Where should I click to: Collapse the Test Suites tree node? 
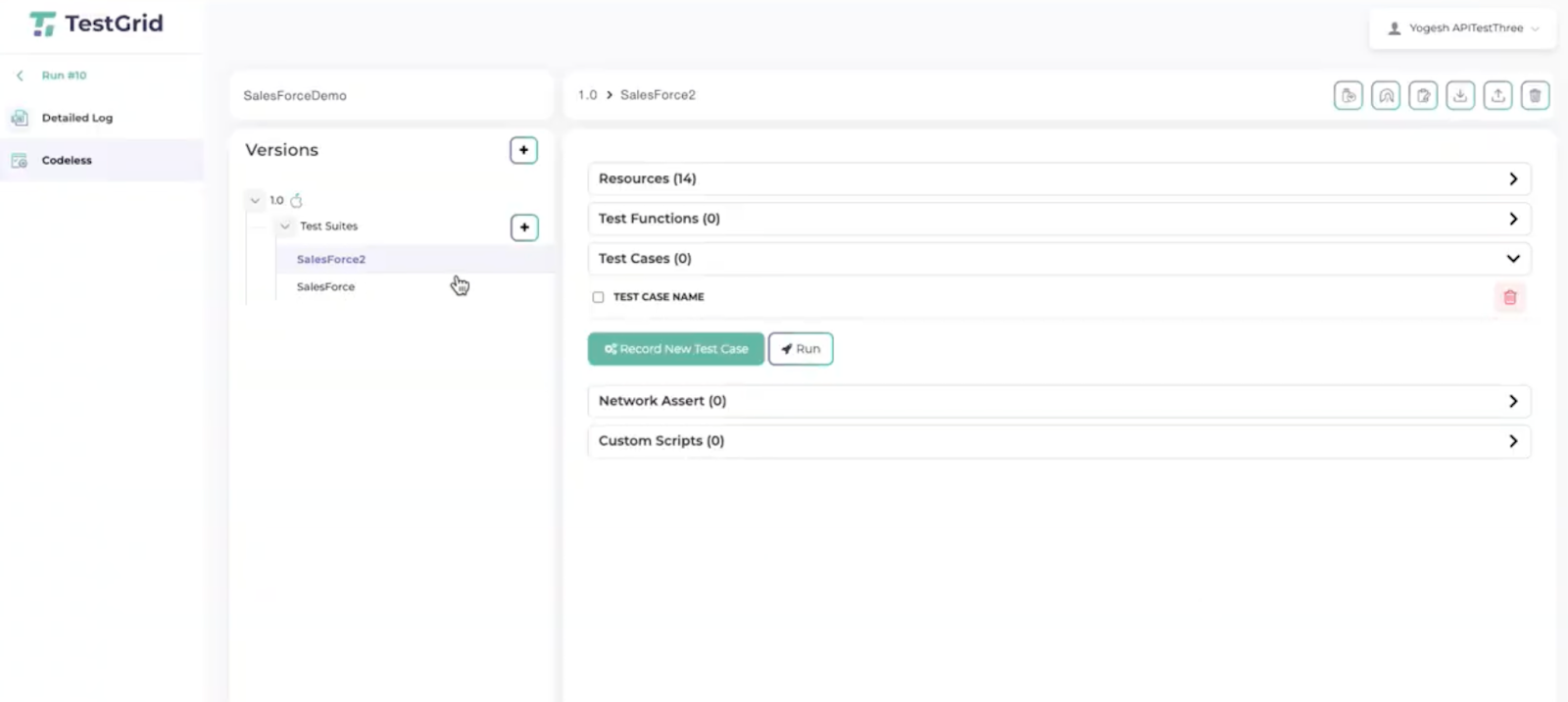(x=285, y=226)
